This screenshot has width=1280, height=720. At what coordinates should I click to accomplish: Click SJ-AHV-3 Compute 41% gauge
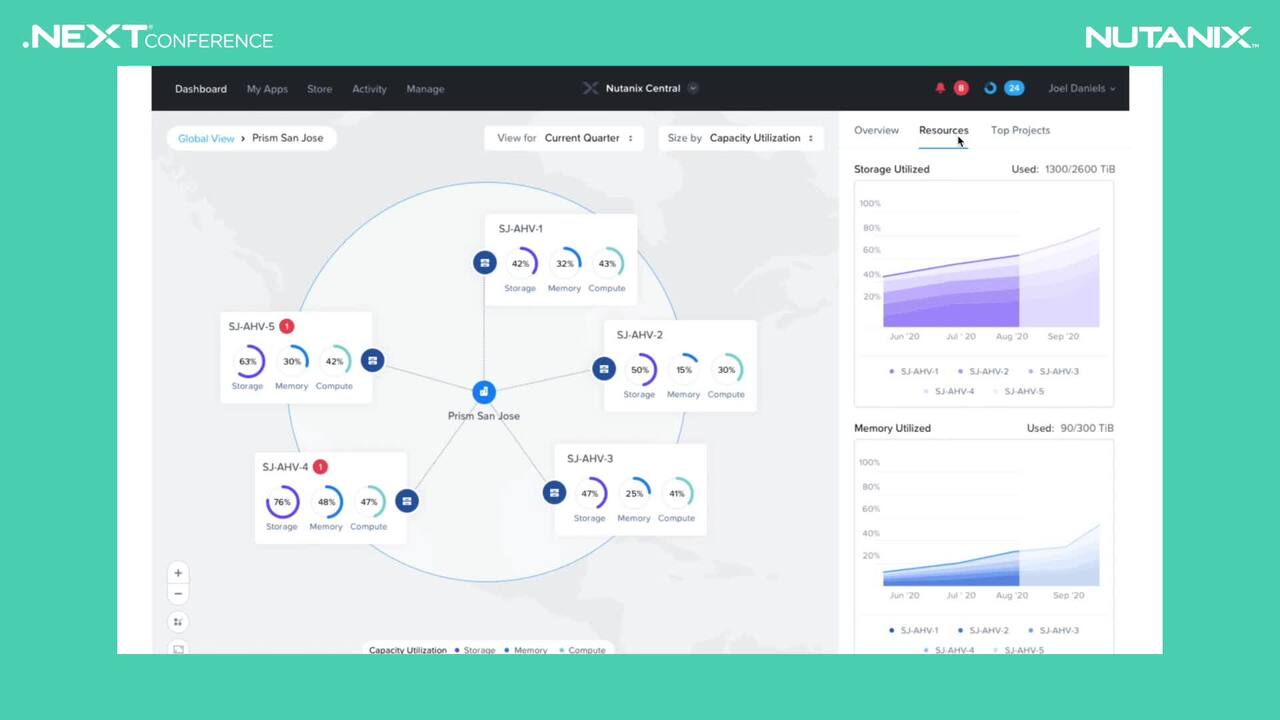click(677, 494)
